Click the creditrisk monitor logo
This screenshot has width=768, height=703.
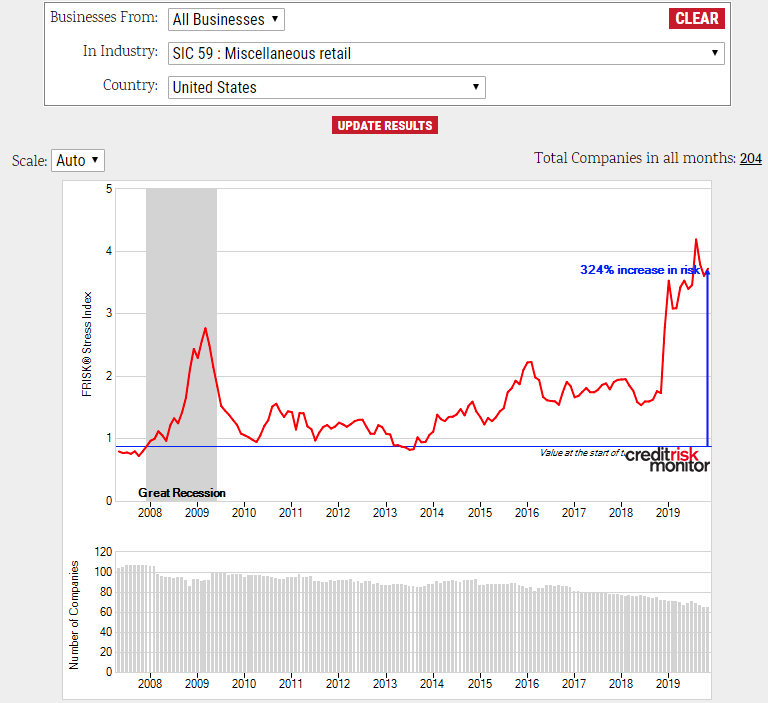pyautogui.click(x=667, y=460)
